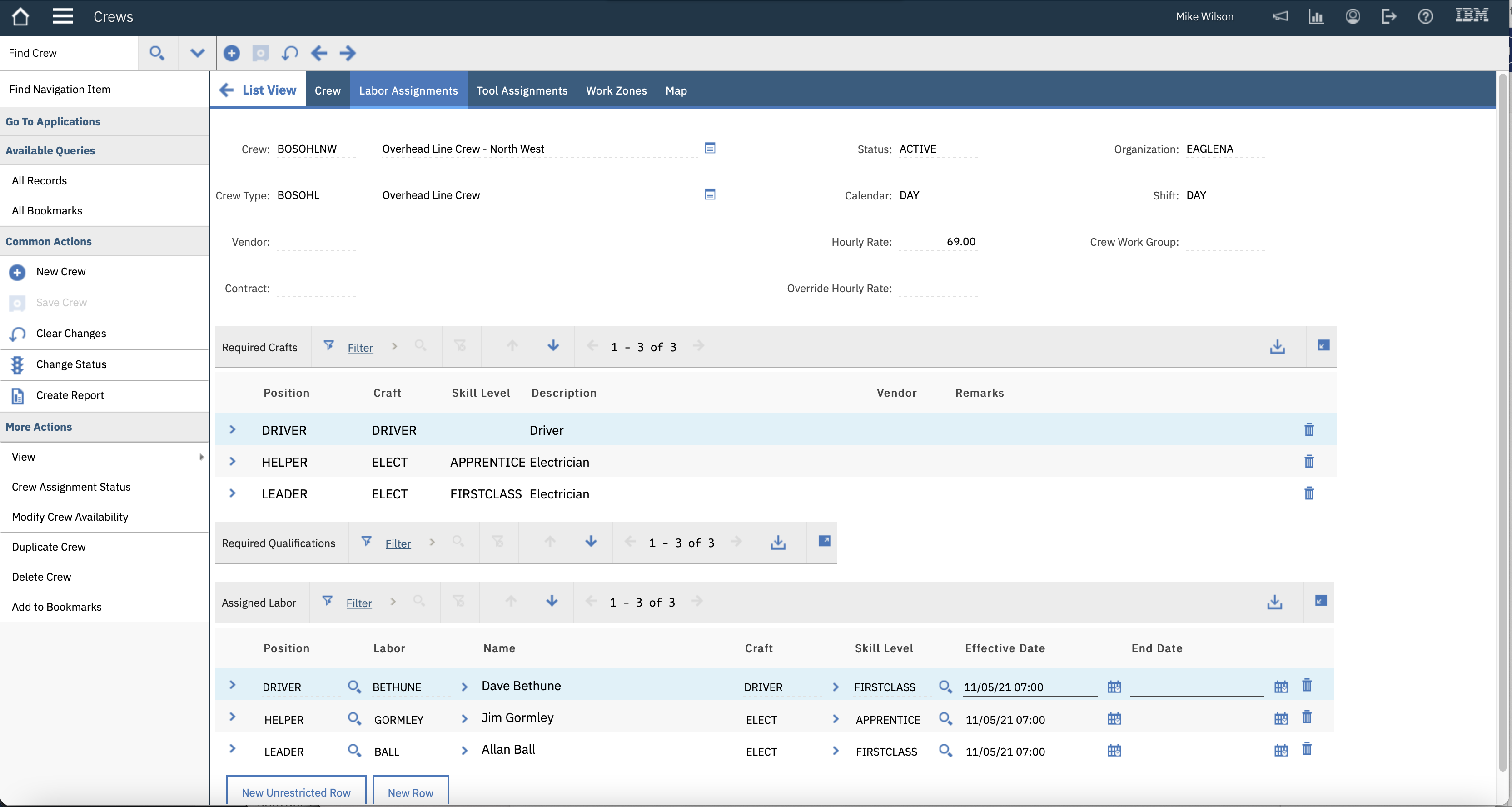This screenshot has height=807, width=1512.
Task: Switch to the Tool Assignments tab
Action: 521,90
